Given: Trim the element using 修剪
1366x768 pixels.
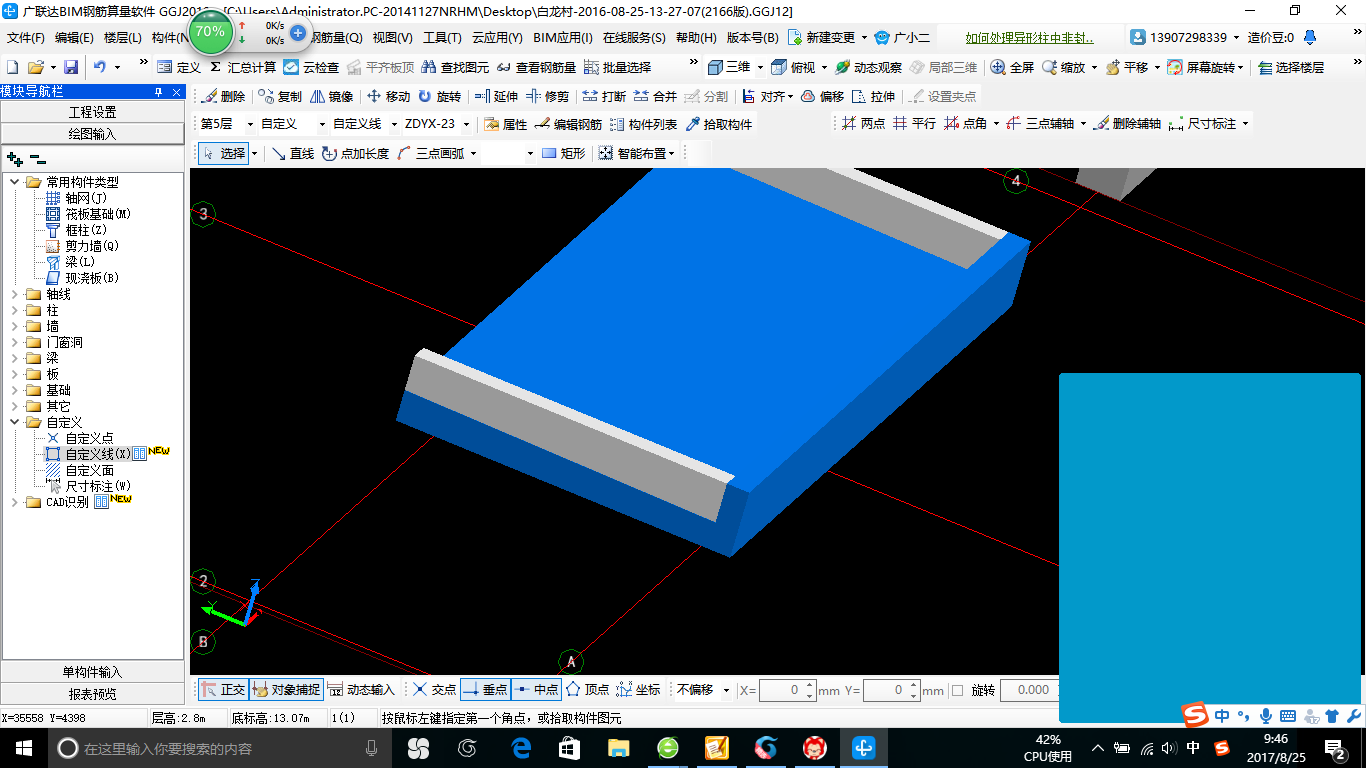Looking at the screenshot, I should click(x=547, y=96).
